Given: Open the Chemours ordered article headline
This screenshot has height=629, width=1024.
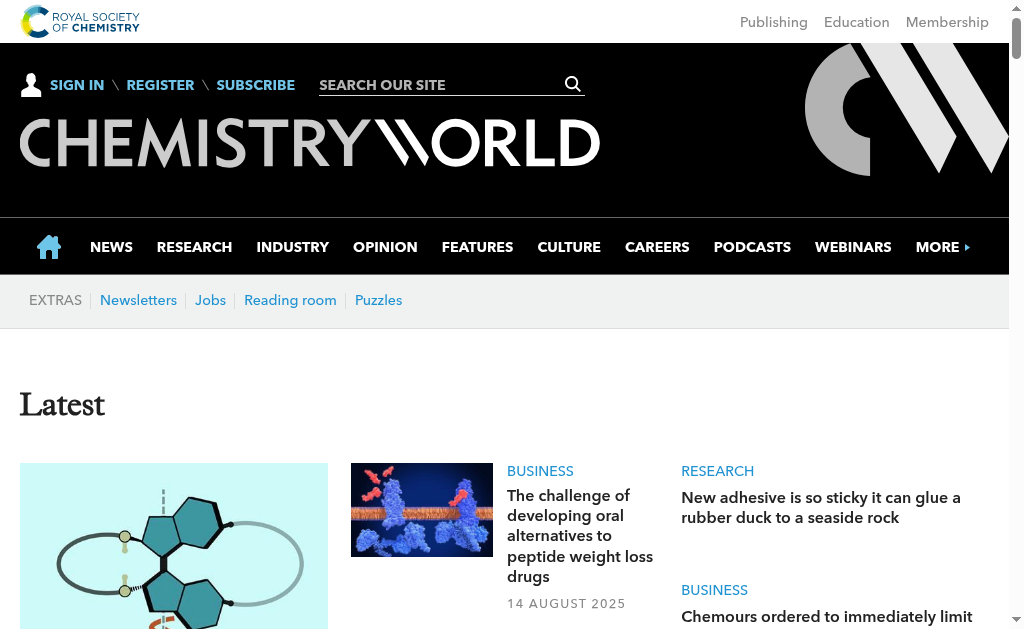Looking at the screenshot, I should 827,617.
